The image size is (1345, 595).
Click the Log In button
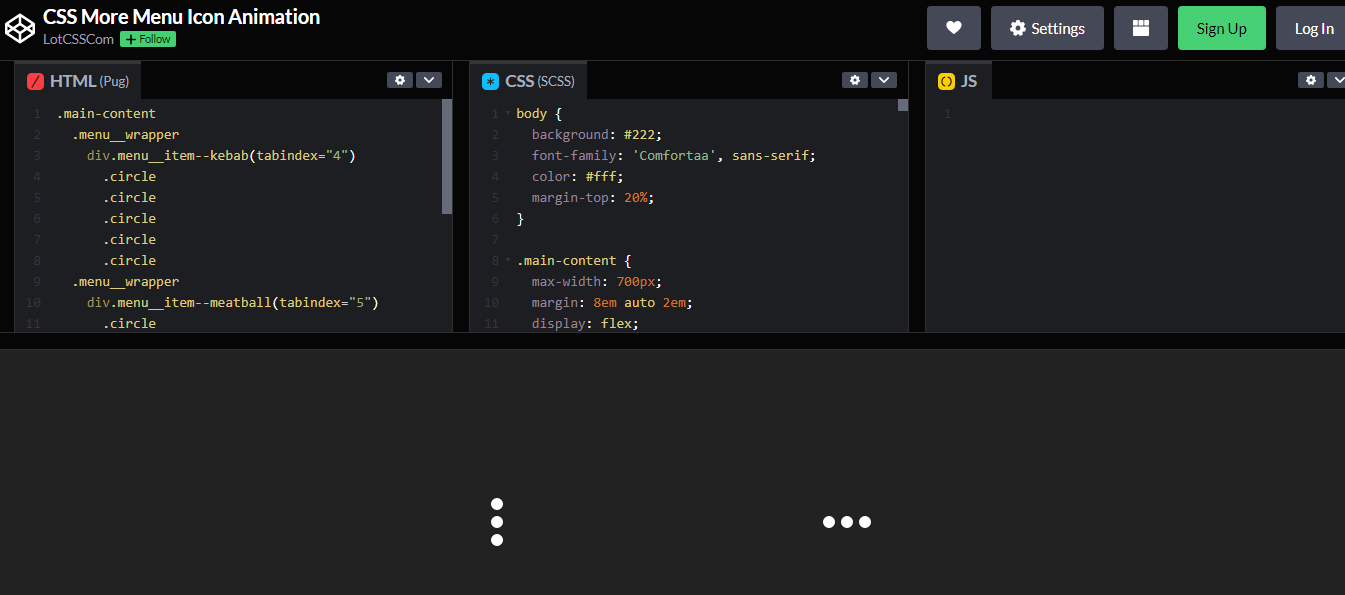click(1316, 27)
